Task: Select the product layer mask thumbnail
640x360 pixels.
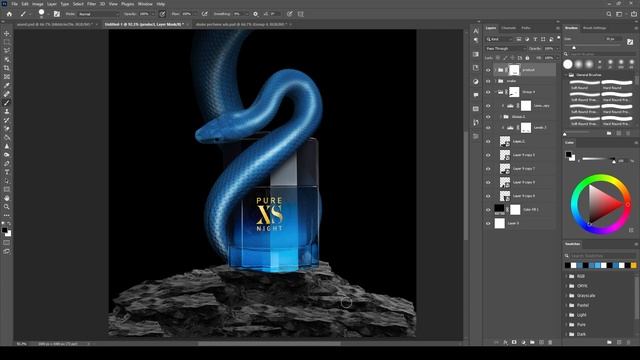Action: 514,70
